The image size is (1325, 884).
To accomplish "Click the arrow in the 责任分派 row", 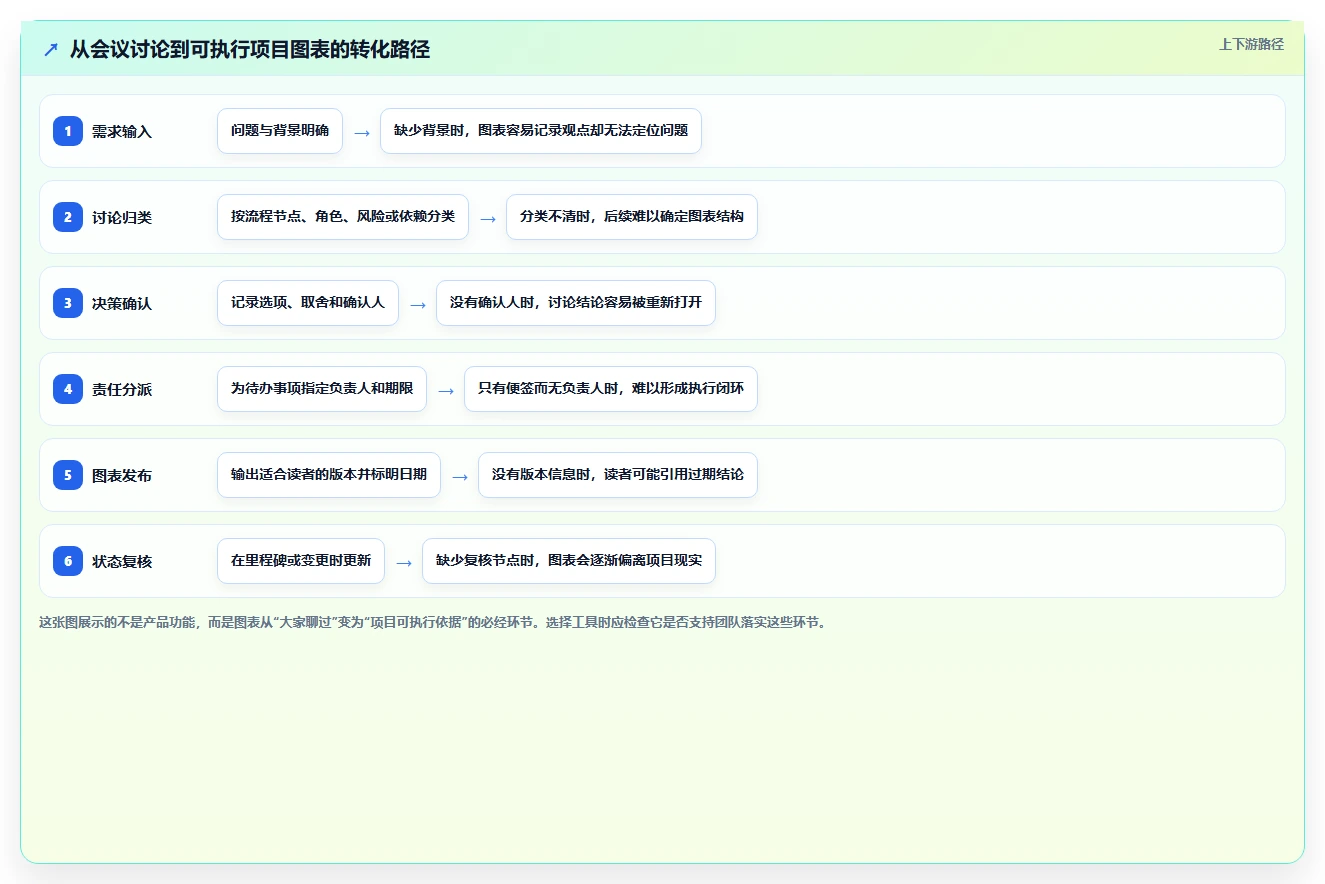I will tap(446, 390).
